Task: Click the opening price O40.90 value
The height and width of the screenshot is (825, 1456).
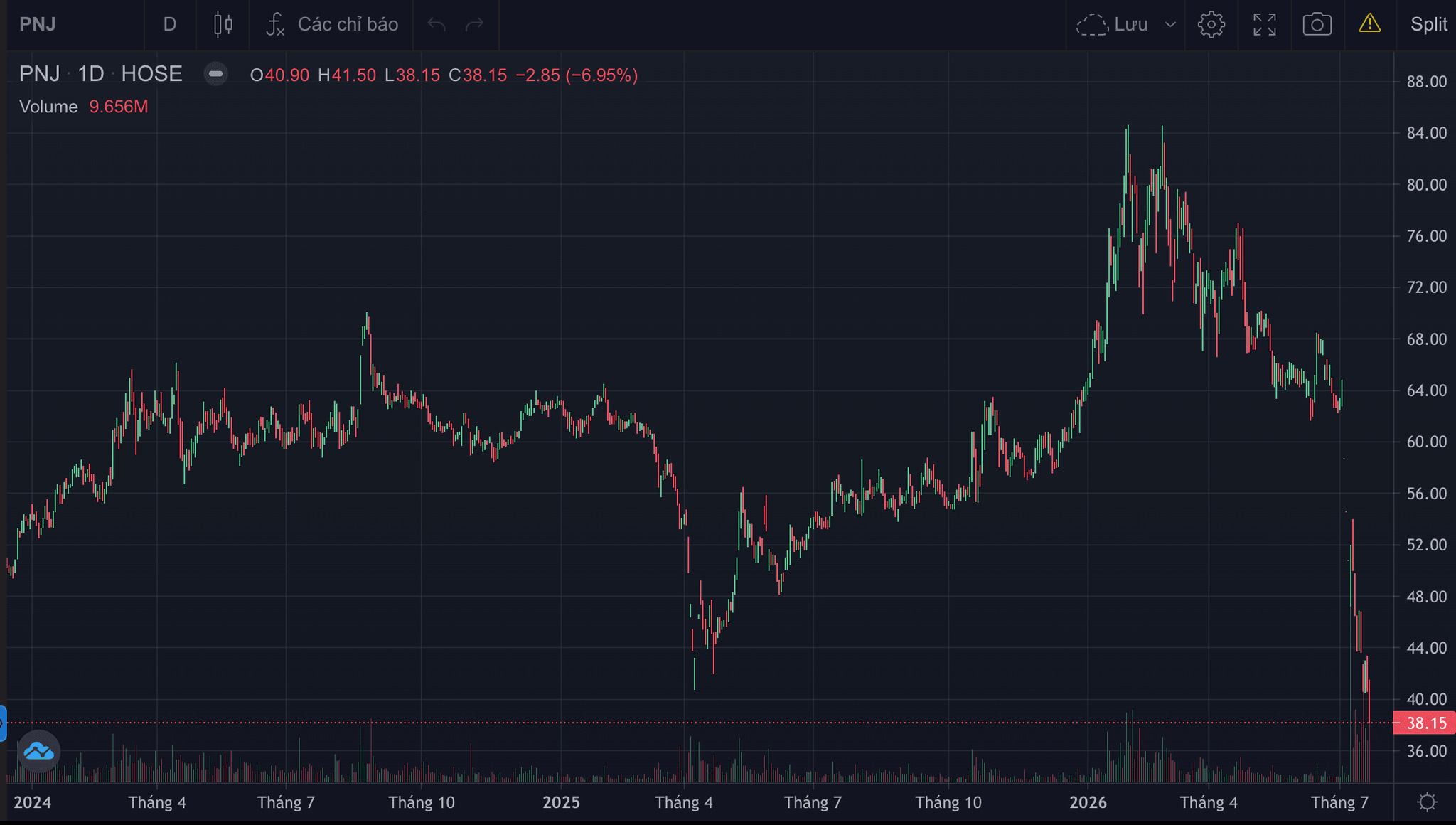Action: tap(279, 75)
